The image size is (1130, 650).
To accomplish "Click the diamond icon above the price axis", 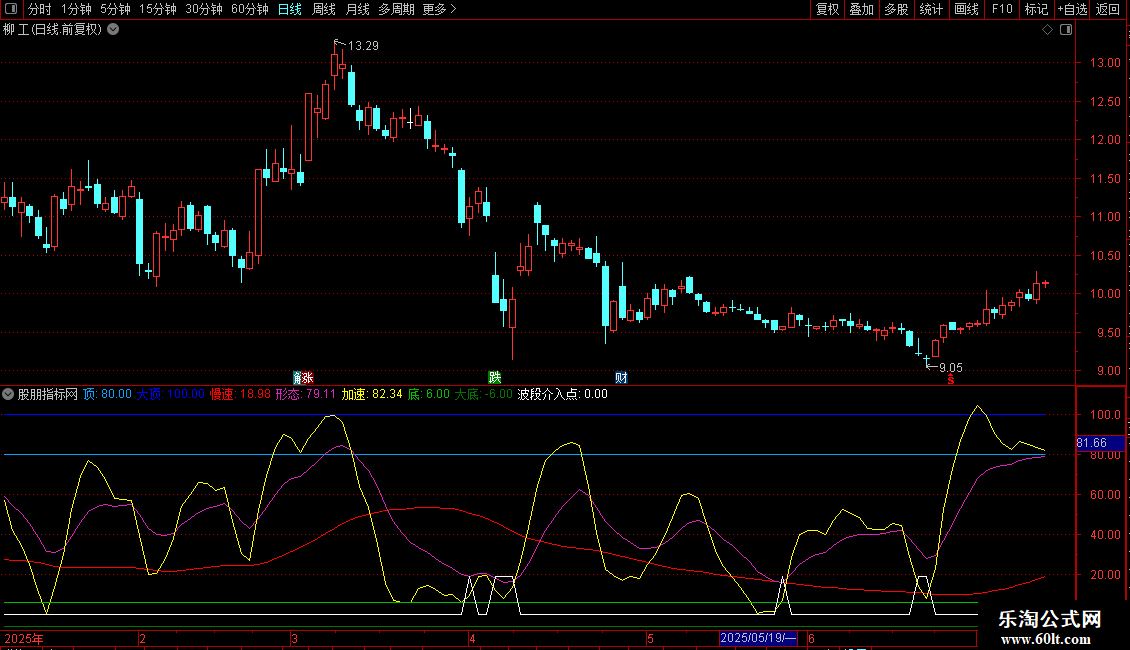I will coord(1047,30).
